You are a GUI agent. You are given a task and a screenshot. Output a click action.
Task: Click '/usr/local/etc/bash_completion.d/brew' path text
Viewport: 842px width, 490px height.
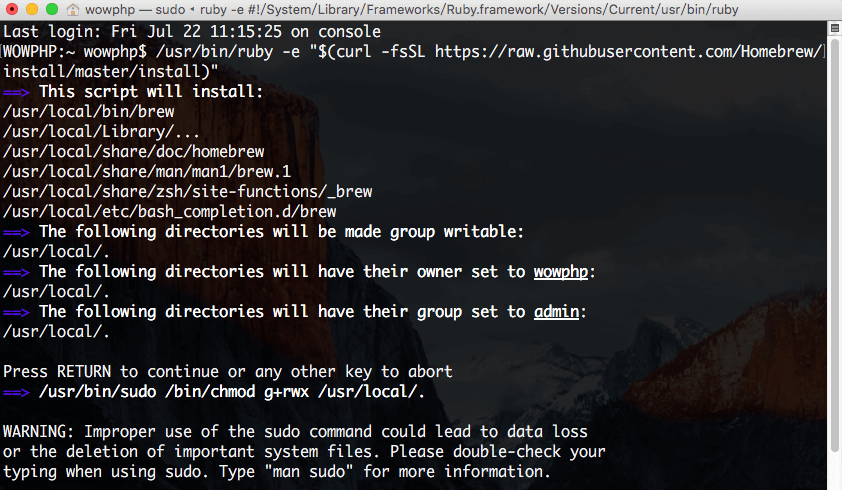coord(170,212)
